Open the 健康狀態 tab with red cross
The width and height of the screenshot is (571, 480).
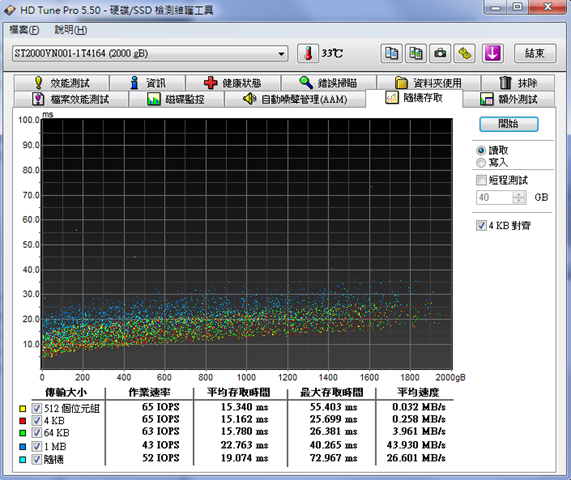pyautogui.click(x=233, y=83)
